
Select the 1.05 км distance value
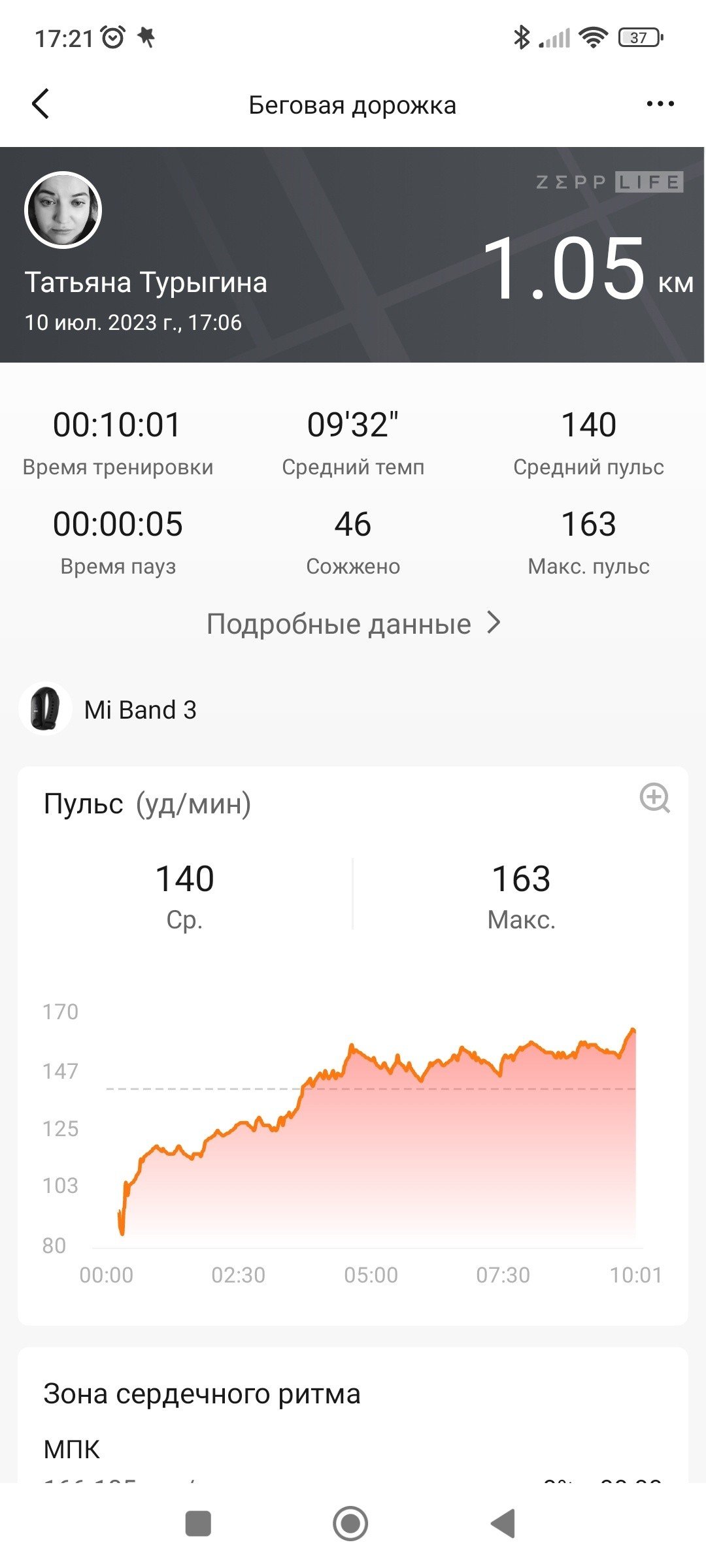(x=588, y=269)
